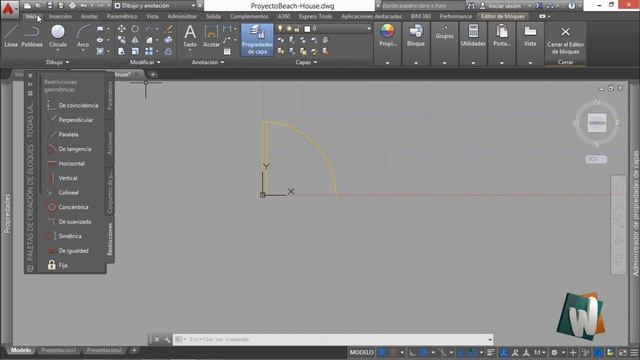
Task: Select the Array (Matriz) tool in Modificar
Action: pyautogui.click(x=149, y=51)
